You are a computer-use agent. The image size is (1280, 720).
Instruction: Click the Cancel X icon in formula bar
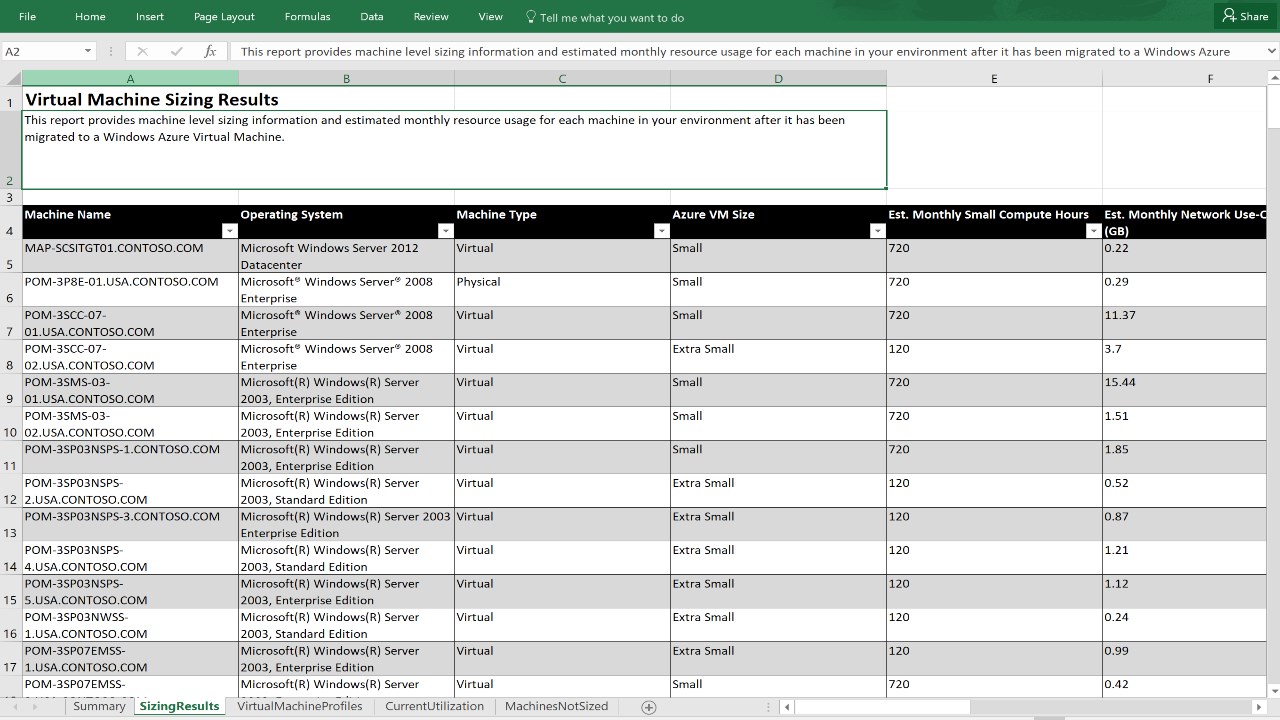coord(142,51)
